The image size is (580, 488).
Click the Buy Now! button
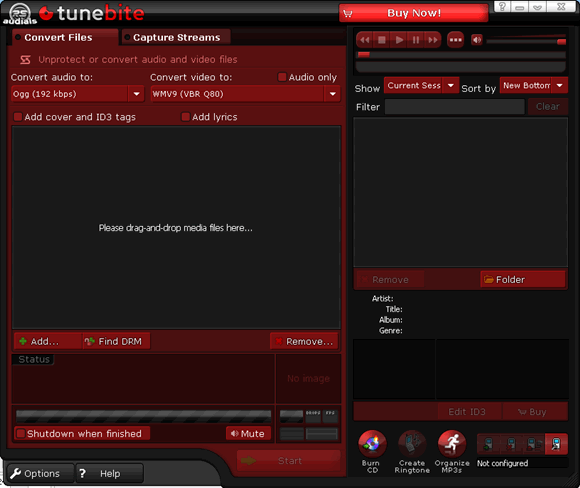(414, 13)
